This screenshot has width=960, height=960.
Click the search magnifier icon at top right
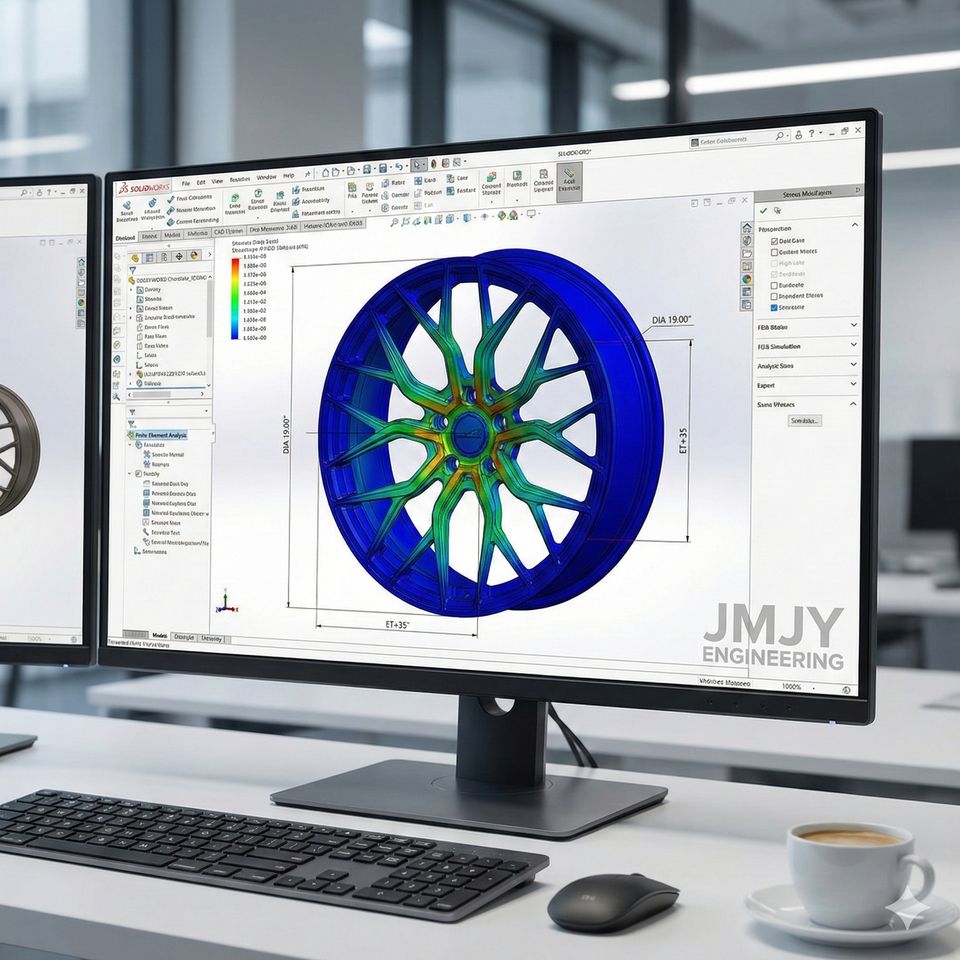coord(780,136)
